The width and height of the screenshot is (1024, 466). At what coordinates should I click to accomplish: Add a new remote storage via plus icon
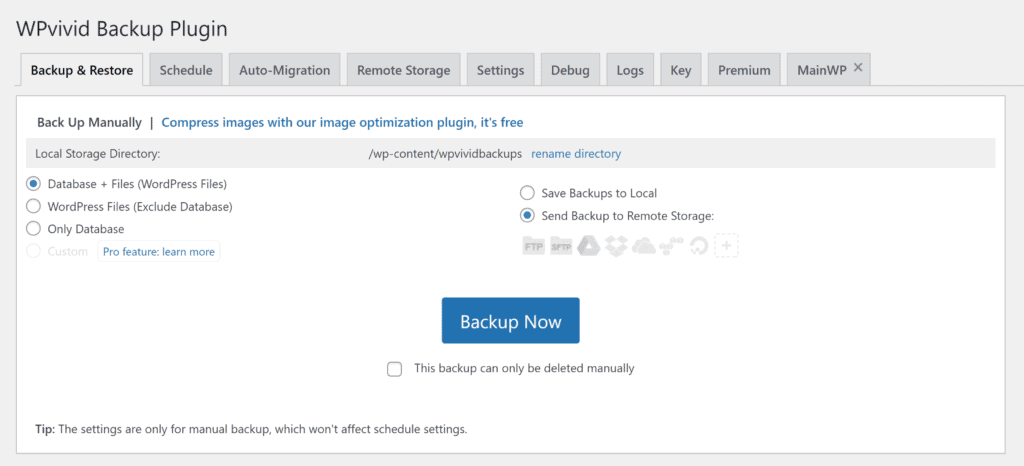click(x=727, y=246)
